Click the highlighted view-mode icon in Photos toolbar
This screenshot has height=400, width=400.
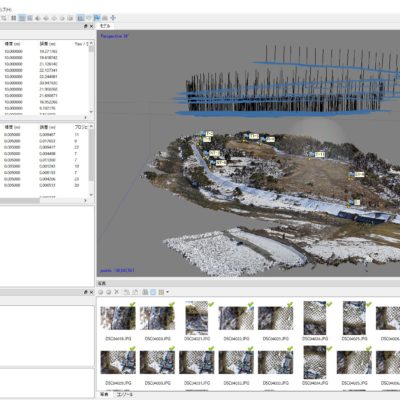click(x=153, y=292)
